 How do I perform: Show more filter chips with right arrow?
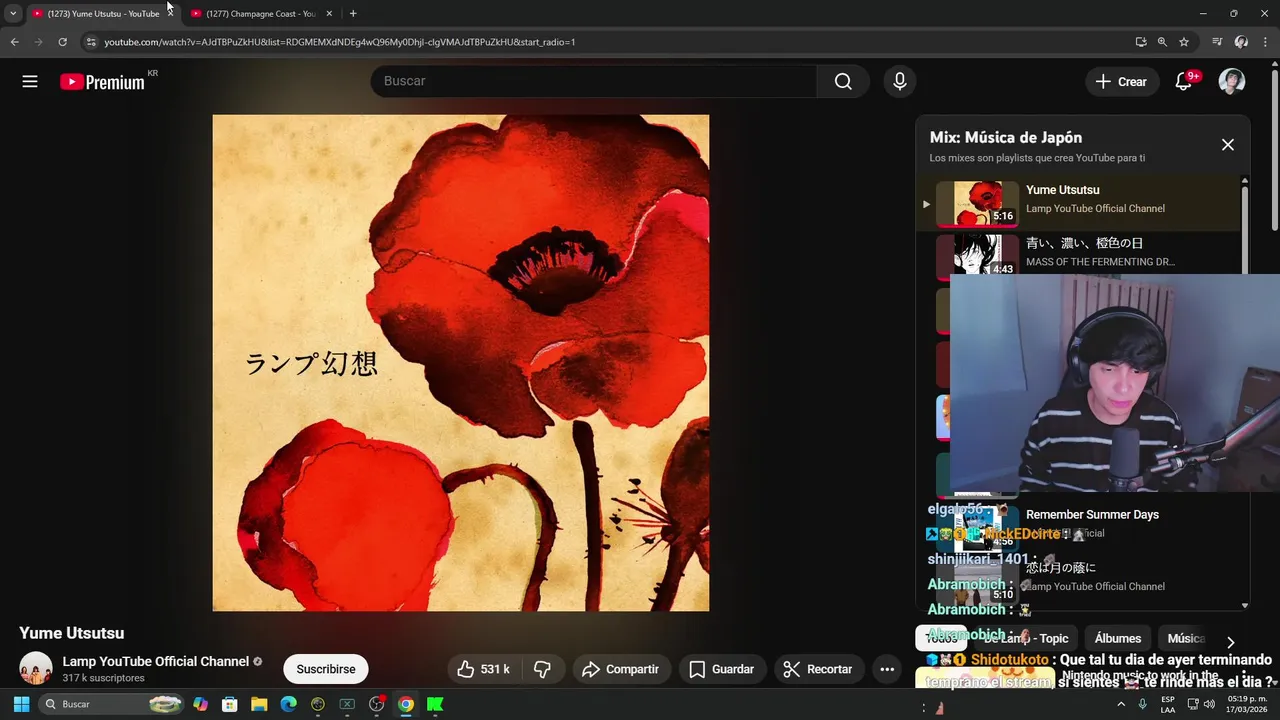(1230, 642)
